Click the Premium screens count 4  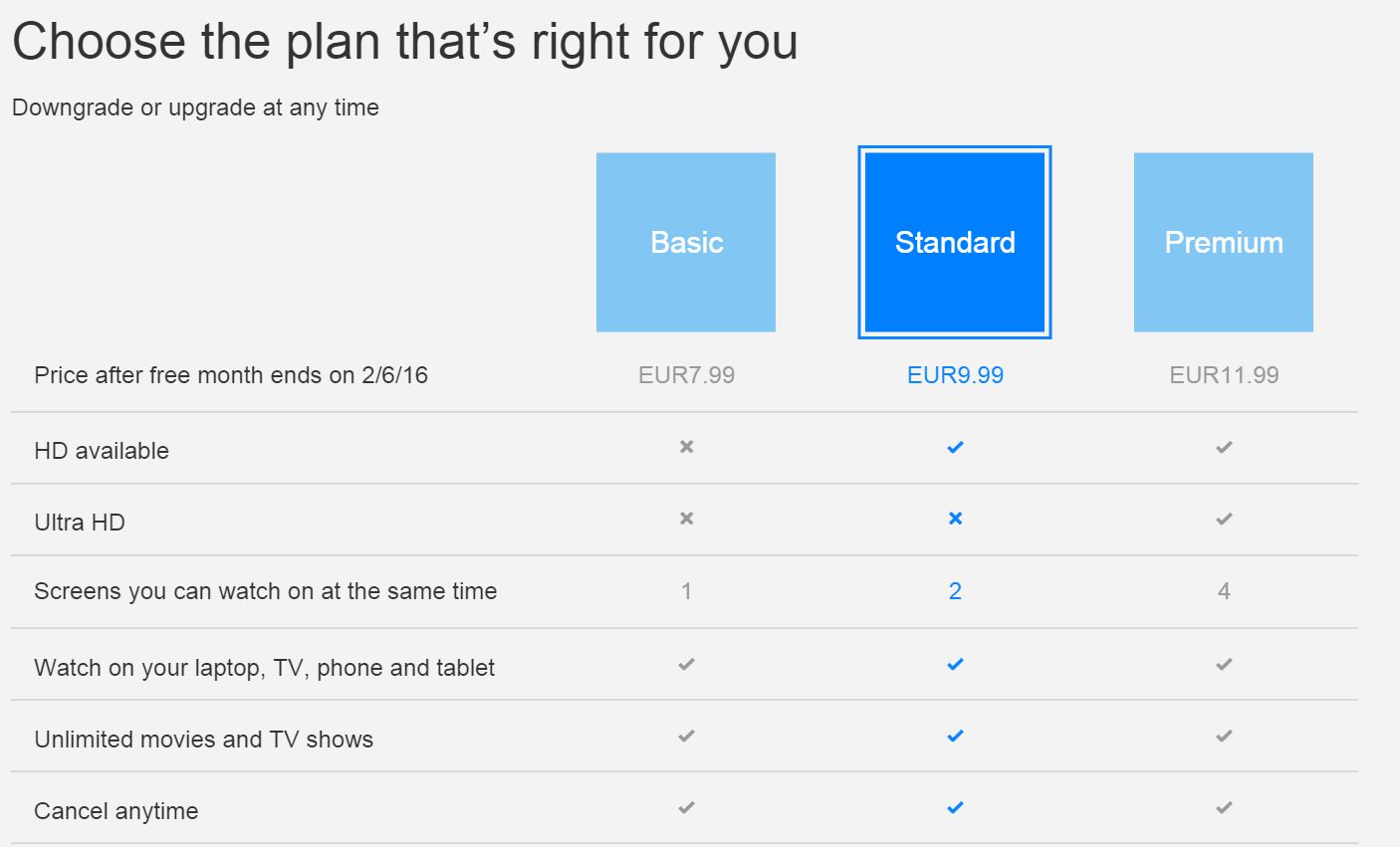pos(1224,591)
